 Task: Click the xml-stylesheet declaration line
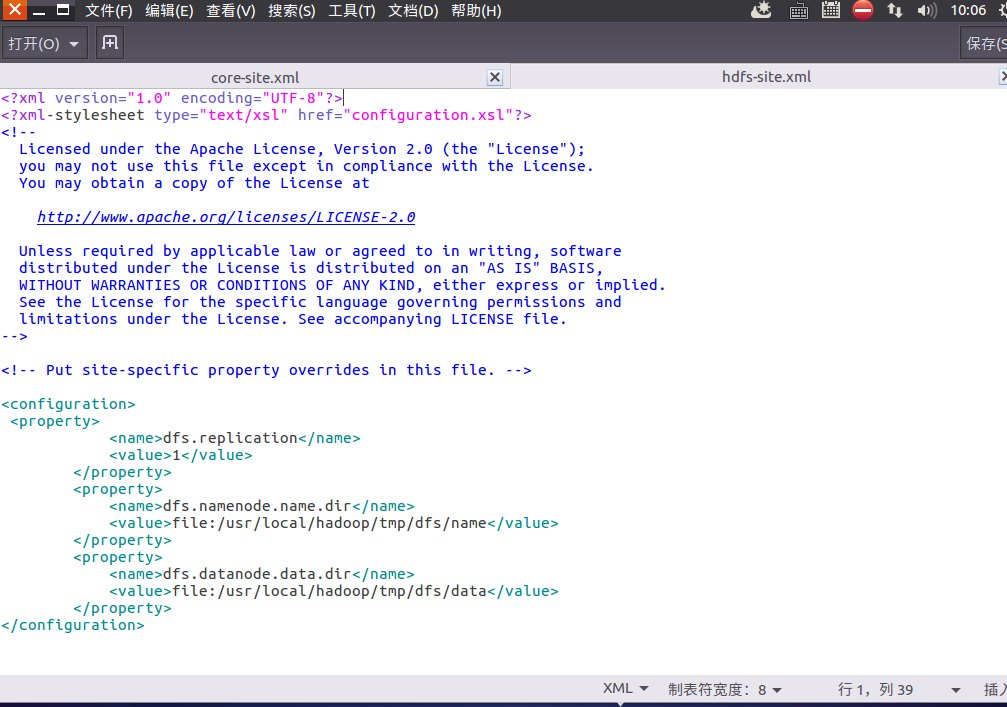(267, 116)
